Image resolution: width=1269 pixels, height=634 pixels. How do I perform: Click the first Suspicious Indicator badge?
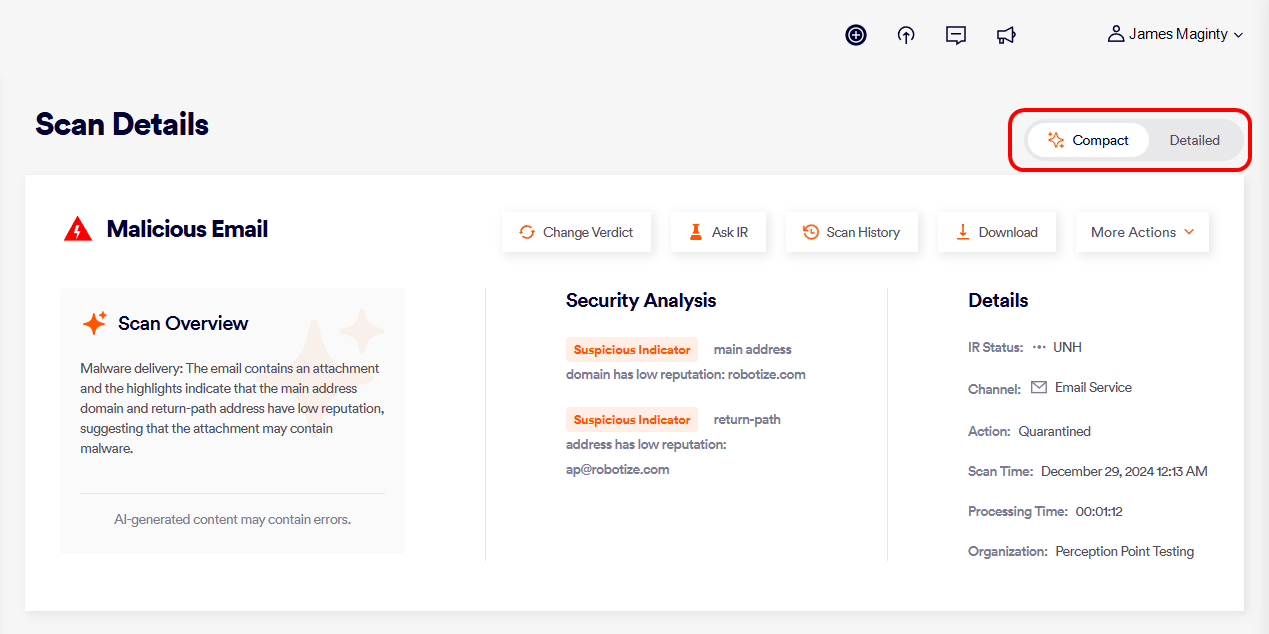point(631,349)
